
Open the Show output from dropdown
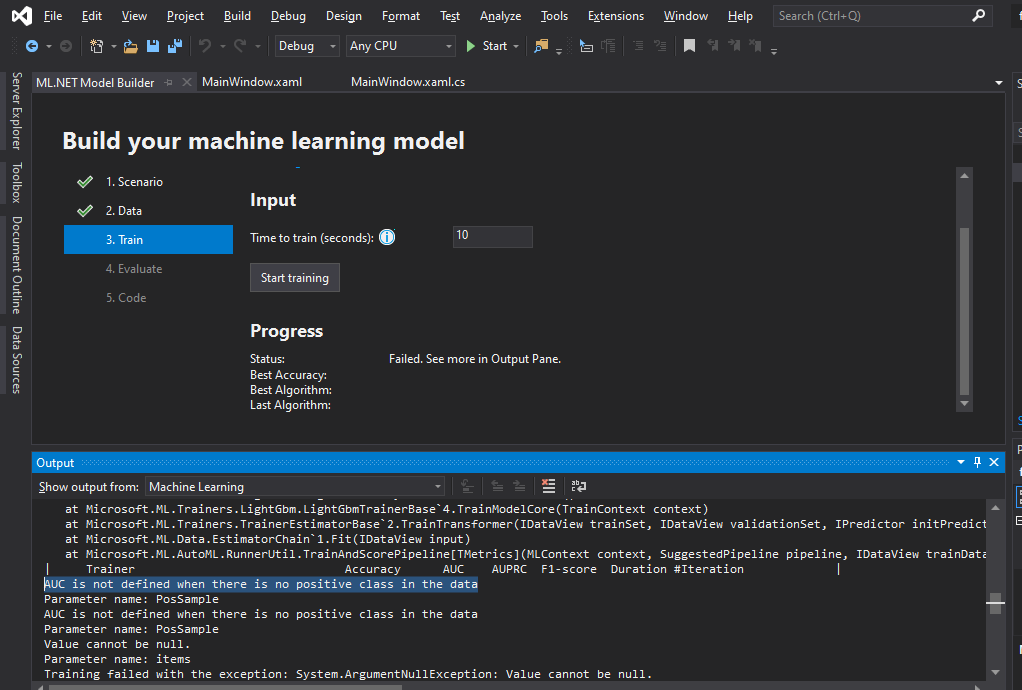click(x=295, y=486)
